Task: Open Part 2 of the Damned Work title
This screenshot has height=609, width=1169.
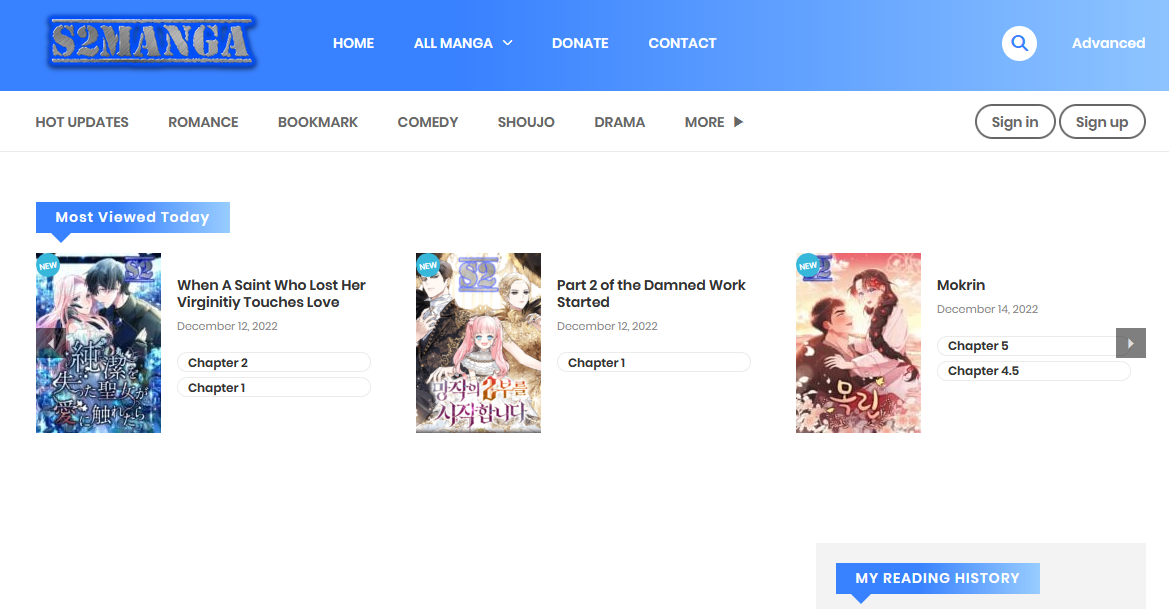Action: point(651,293)
